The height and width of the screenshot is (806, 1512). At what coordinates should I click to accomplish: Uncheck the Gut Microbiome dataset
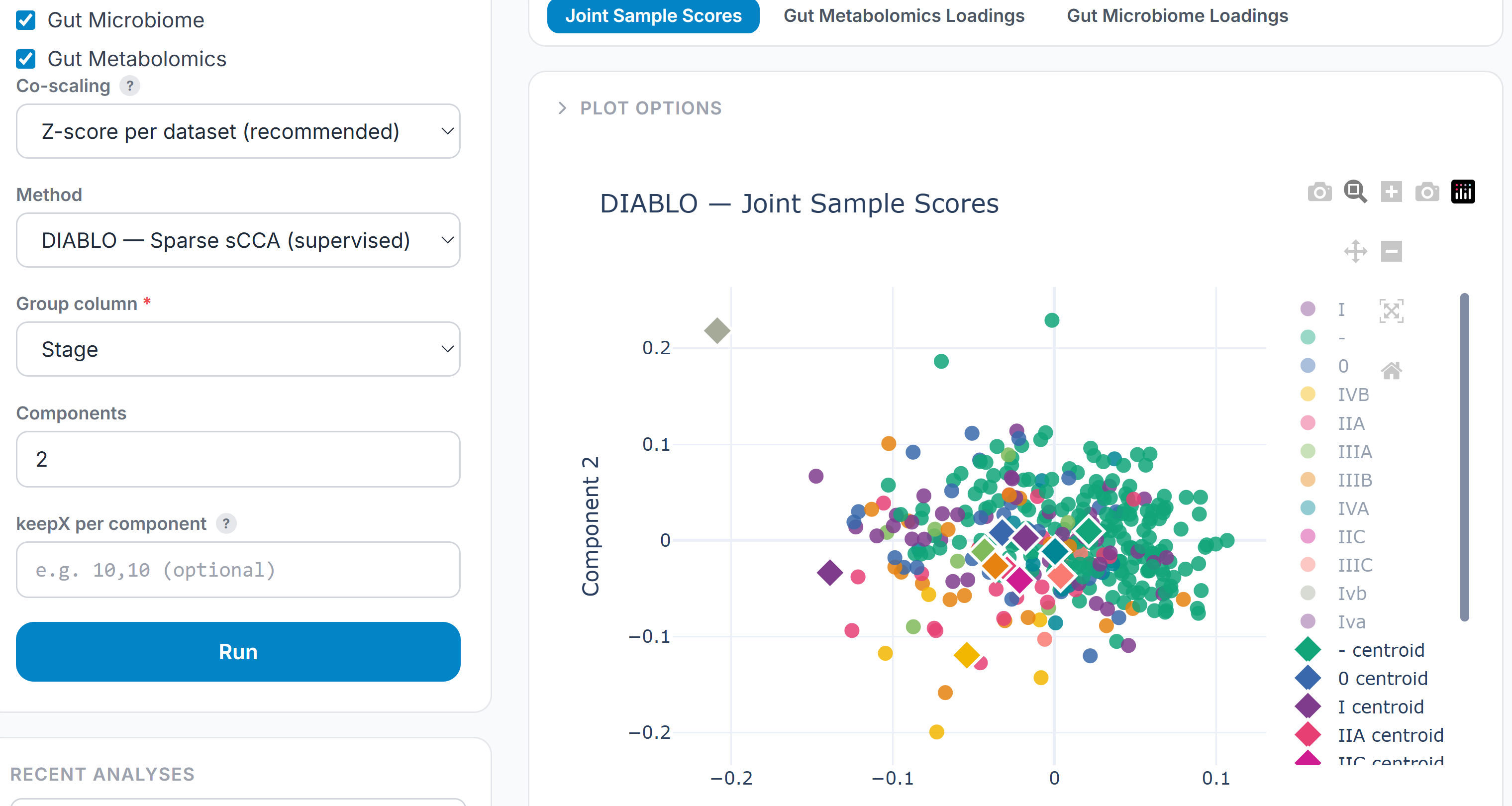pos(25,19)
